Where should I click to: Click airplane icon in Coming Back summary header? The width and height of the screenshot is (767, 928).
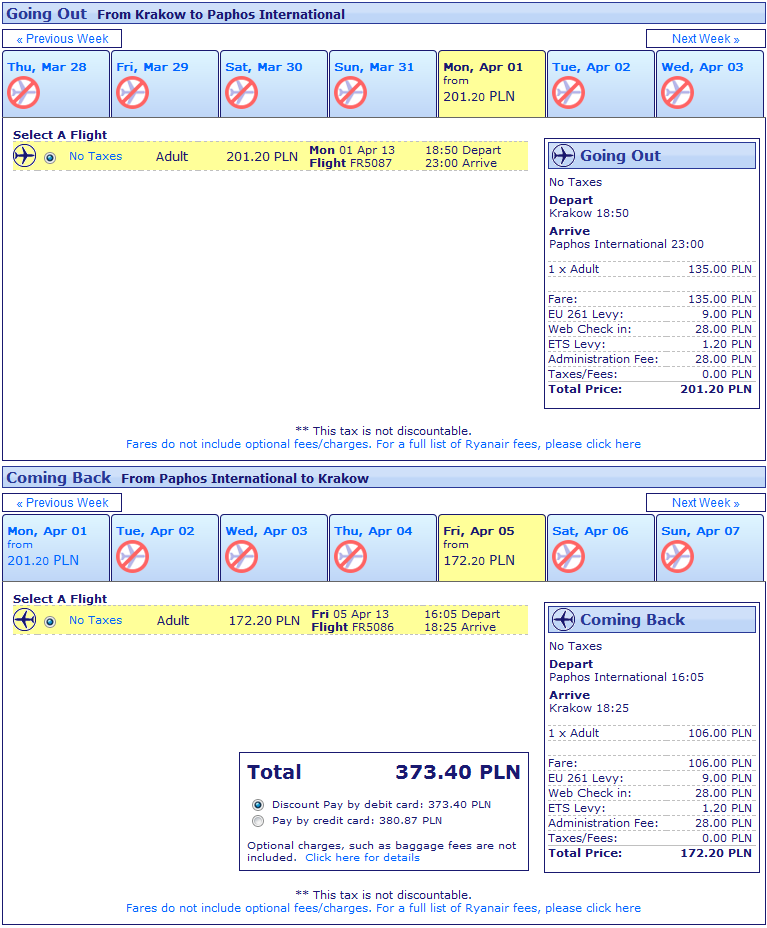[564, 620]
